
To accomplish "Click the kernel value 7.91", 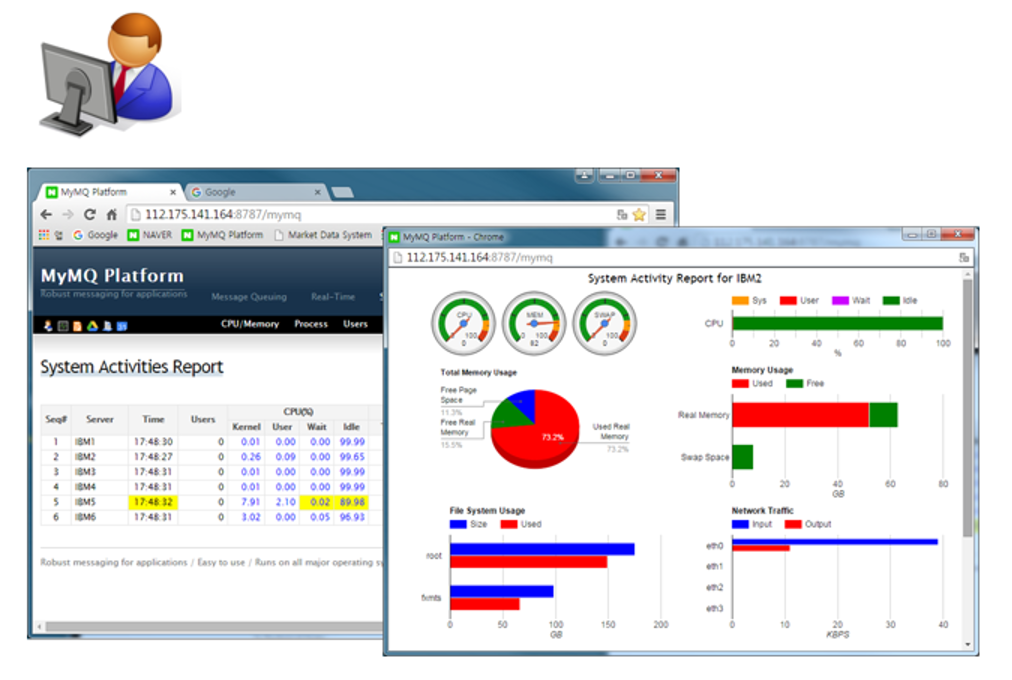I will tap(250, 502).
